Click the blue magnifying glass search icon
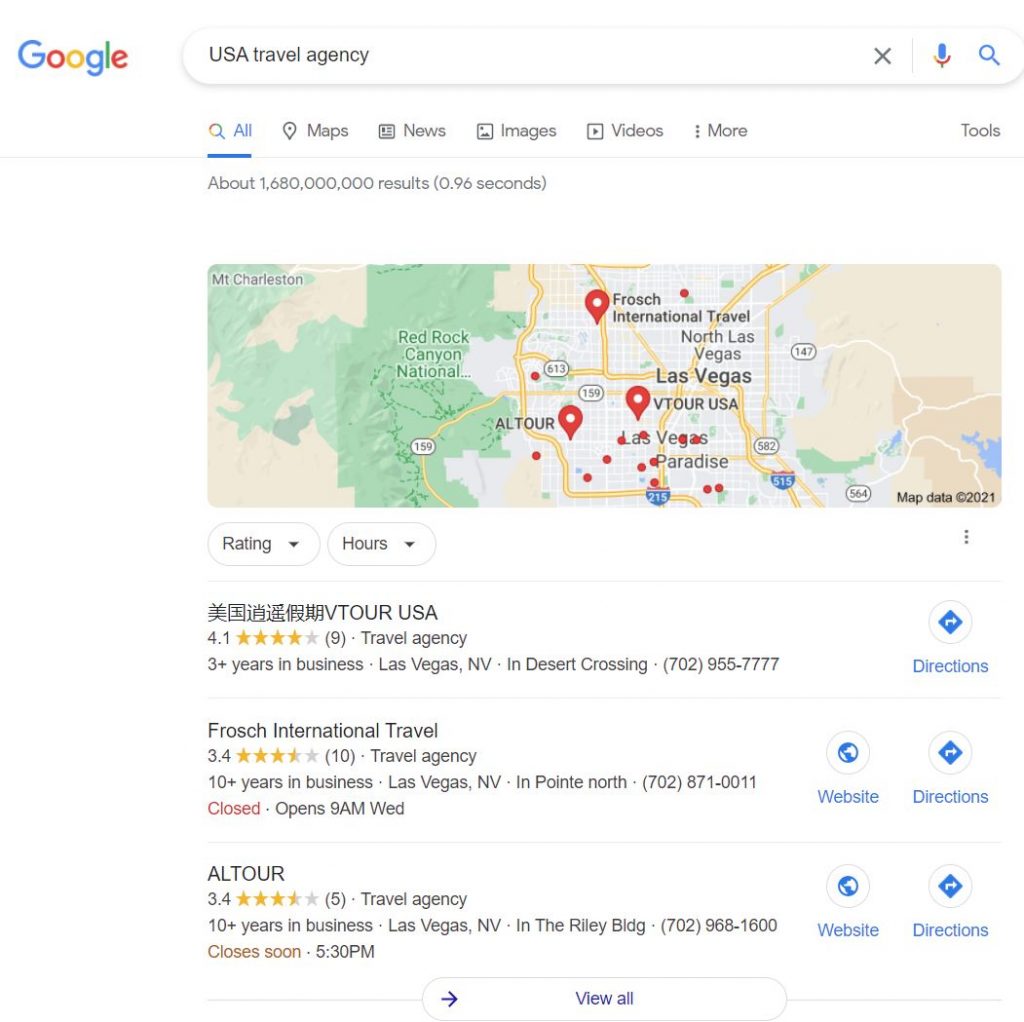 (x=989, y=56)
